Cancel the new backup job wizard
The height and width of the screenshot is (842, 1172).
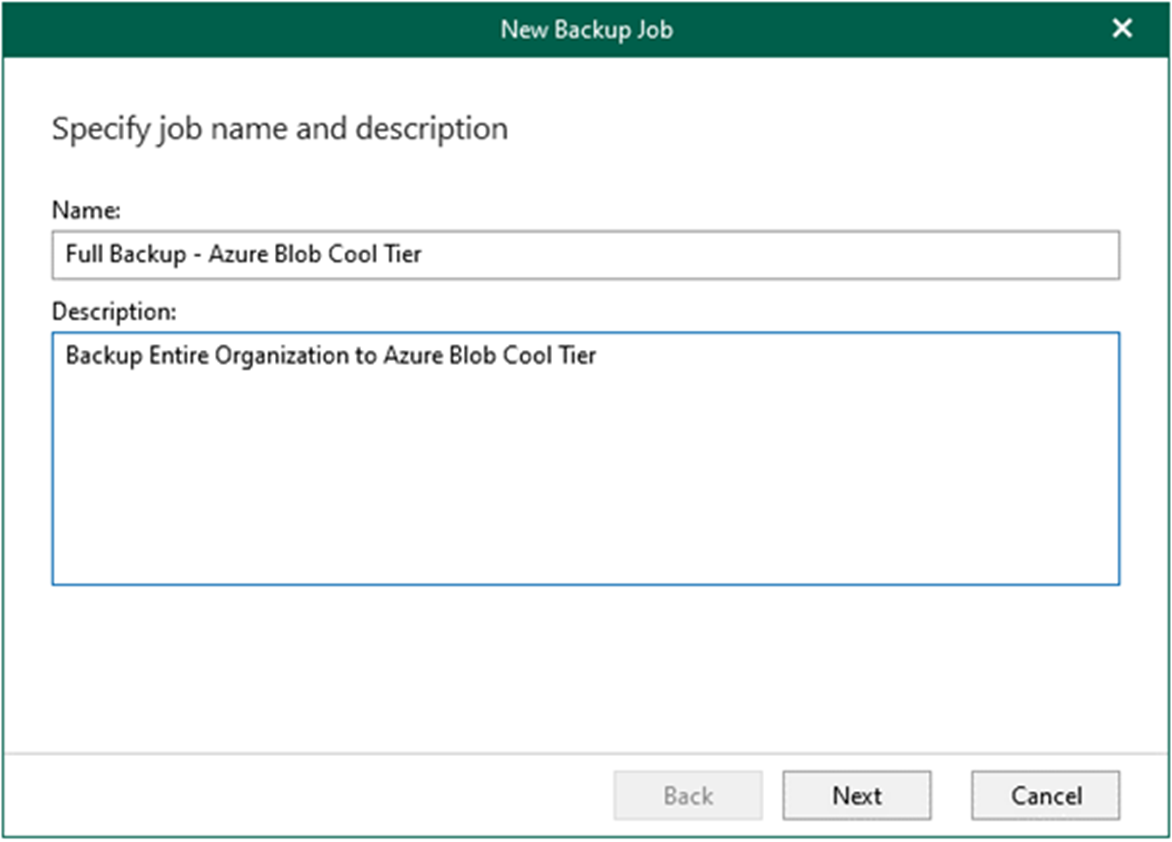[x=1045, y=796]
